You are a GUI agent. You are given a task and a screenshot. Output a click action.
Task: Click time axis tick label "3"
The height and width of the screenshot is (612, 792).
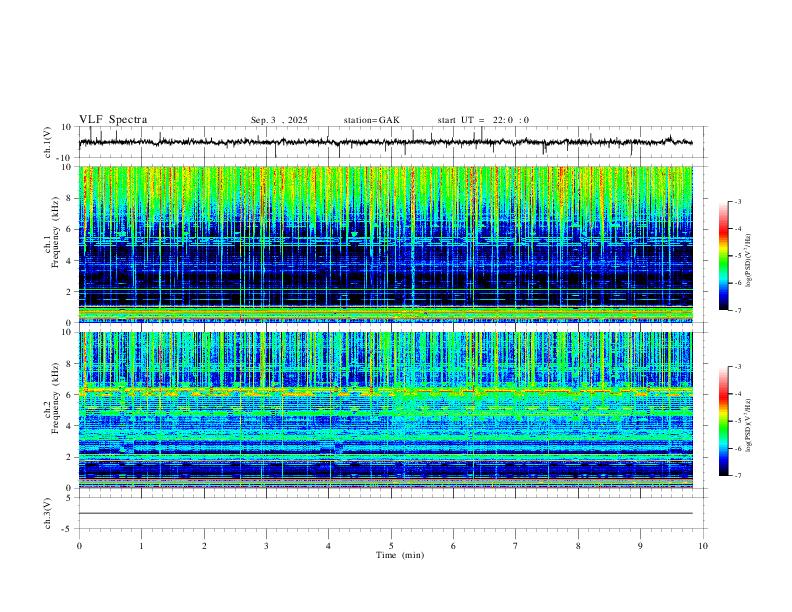click(266, 546)
